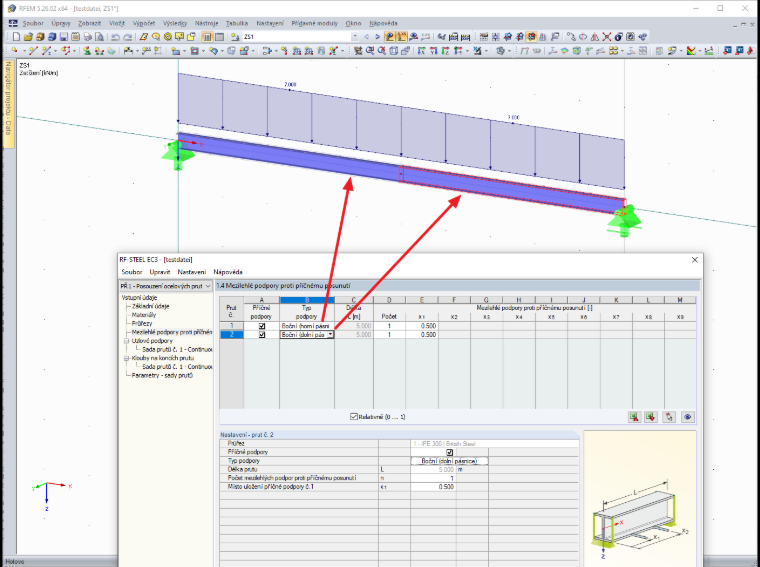This screenshot has height=567, width=760.
Task: Click the nodal support tool icon
Action: (87, 50)
